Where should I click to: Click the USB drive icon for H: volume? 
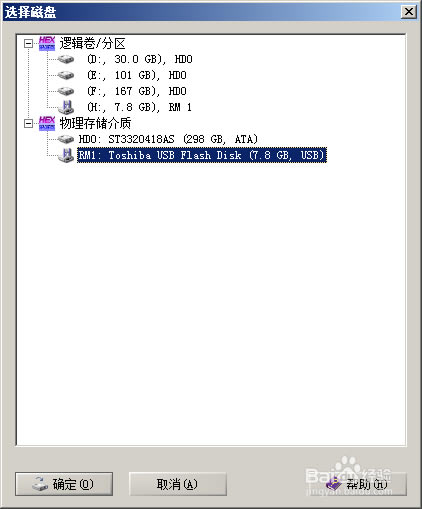tap(66, 107)
